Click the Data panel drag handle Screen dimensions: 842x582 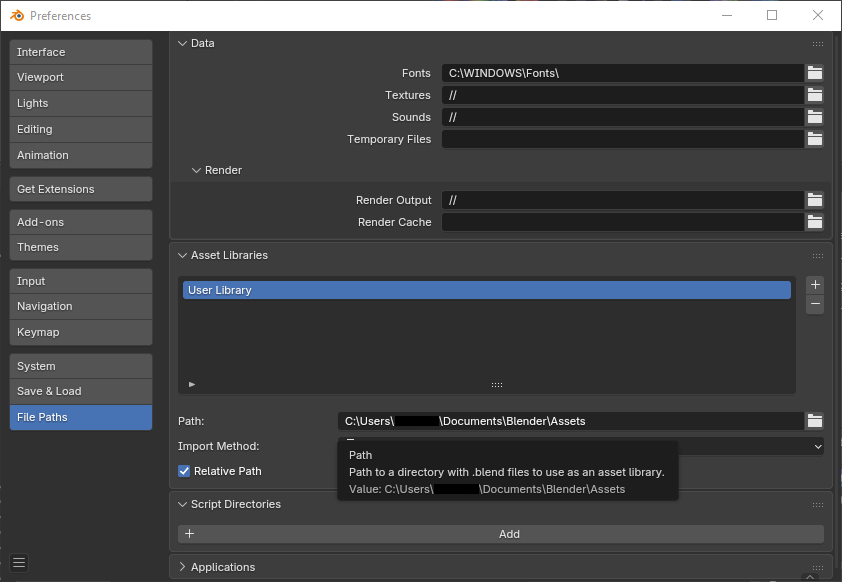coord(817,43)
